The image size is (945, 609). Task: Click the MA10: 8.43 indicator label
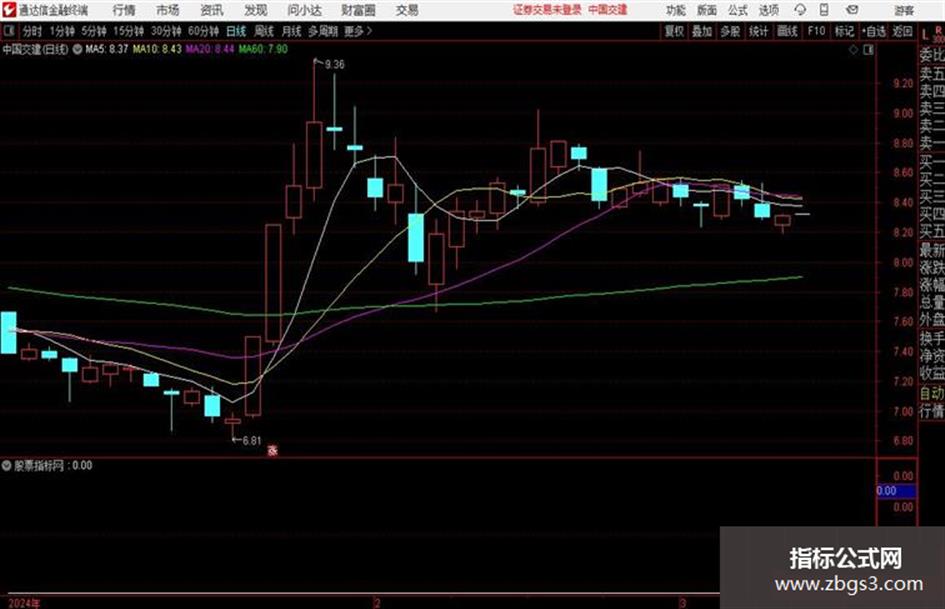point(157,49)
